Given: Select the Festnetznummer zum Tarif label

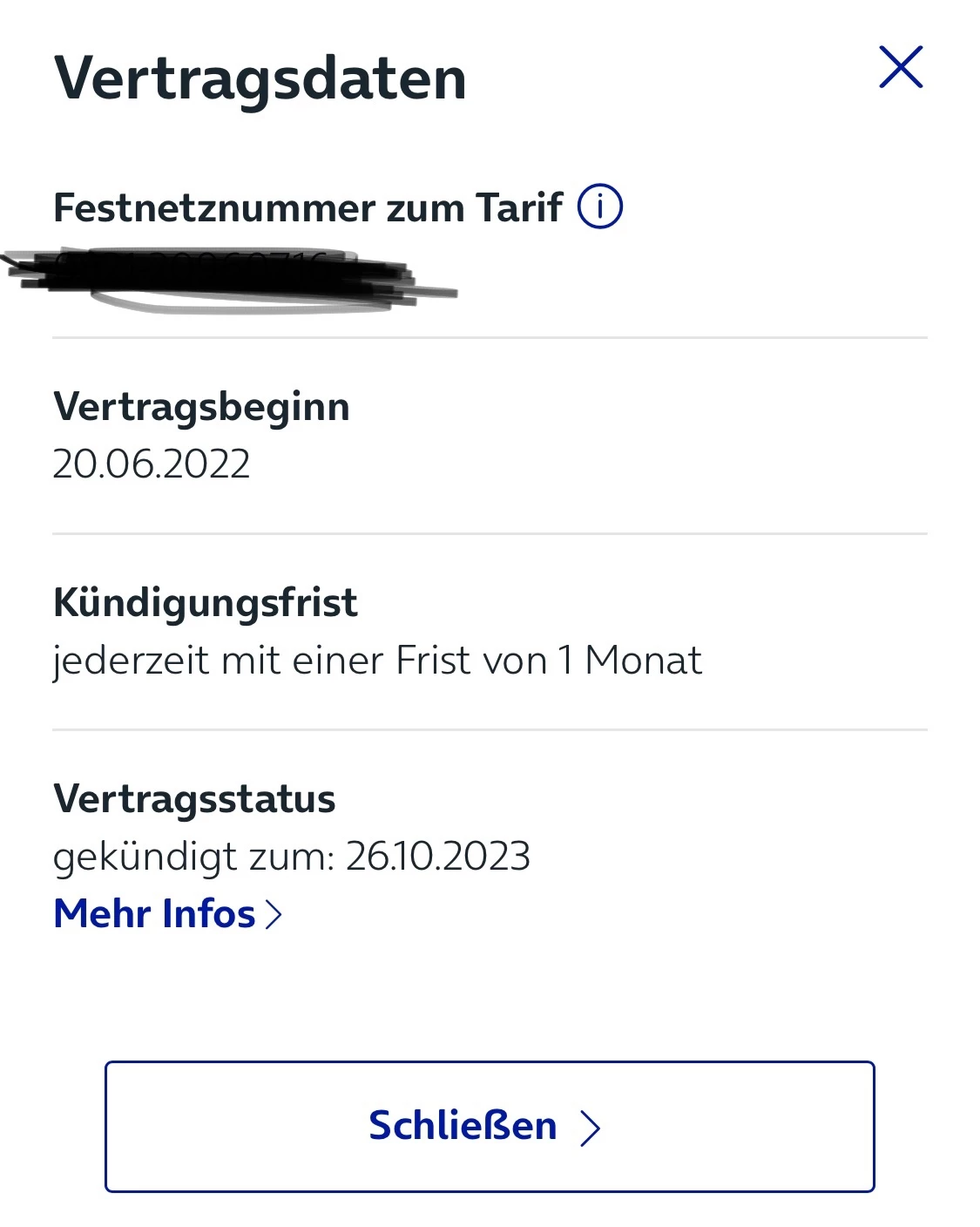Looking at the screenshot, I should 308,208.
